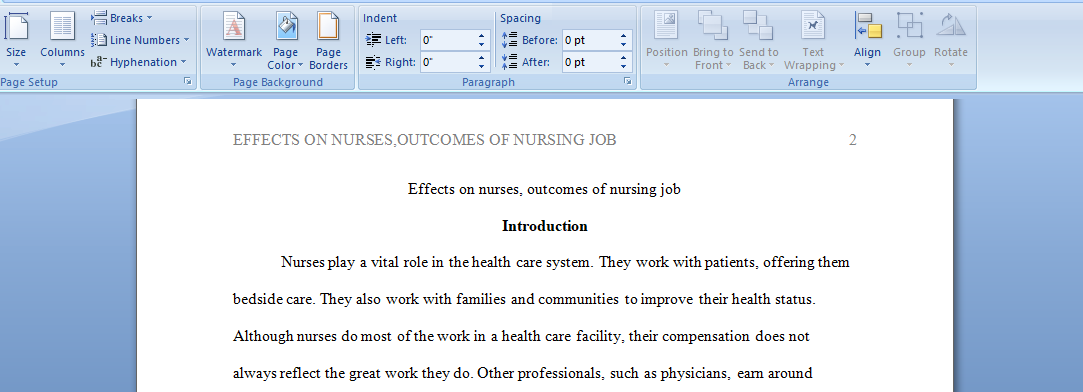Click the page header text EFFECTS ON NURSES
Screen dimensions: 1083x392
click(x=425, y=140)
